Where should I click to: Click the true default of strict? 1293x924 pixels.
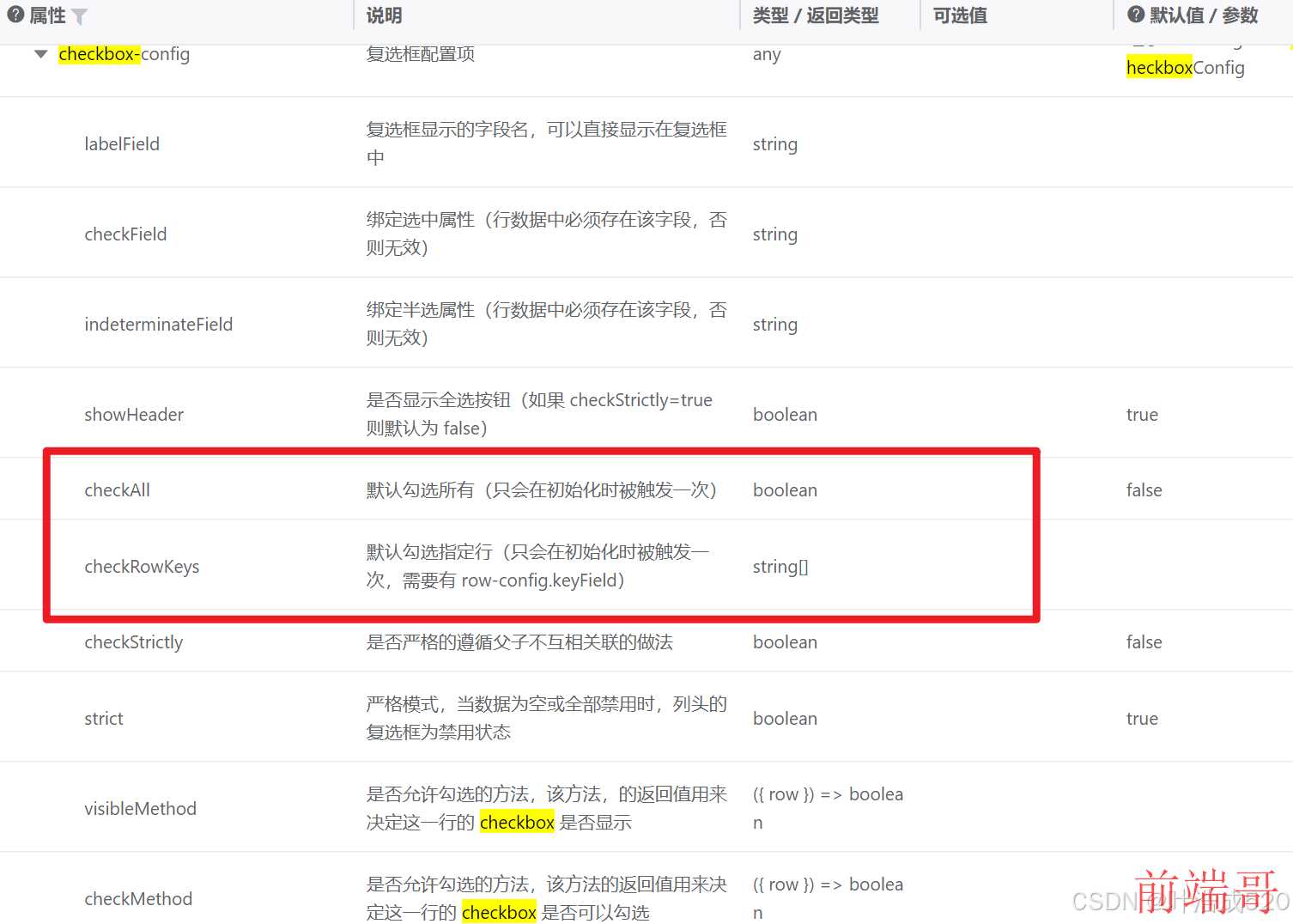(x=1142, y=718)
